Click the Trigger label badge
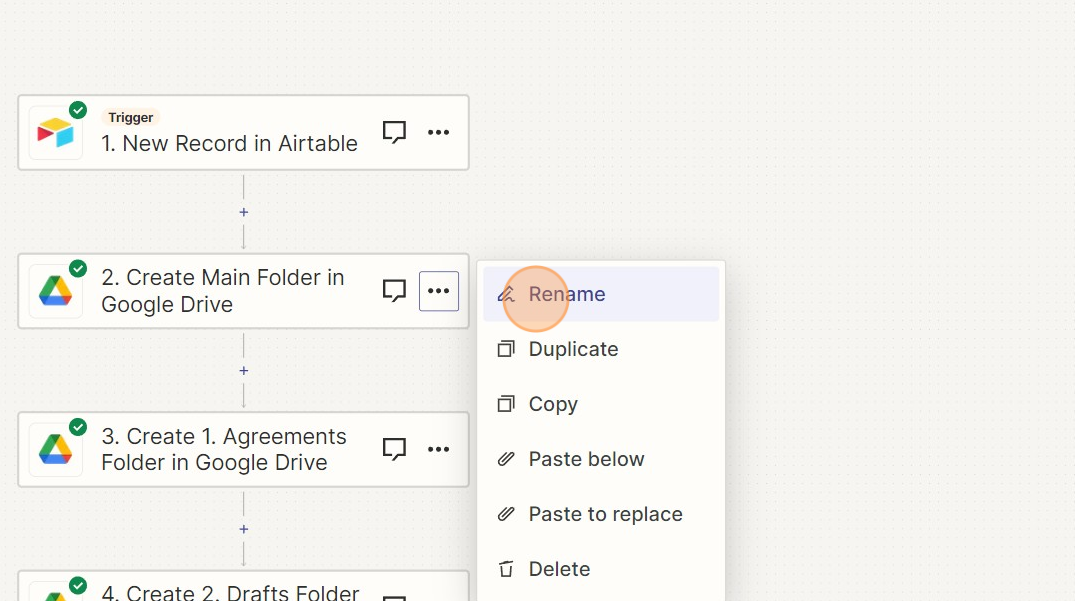The width and height of the screenshot is (1075, 601). coord(130,117)
